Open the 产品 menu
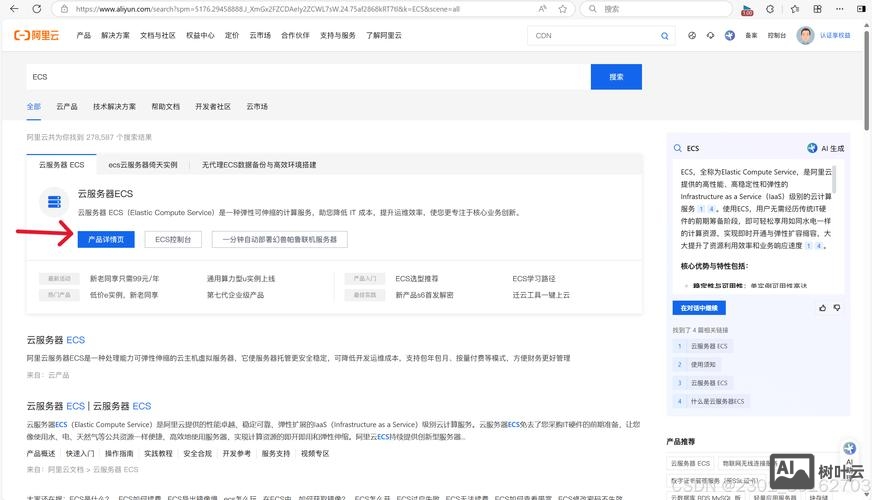Viewport: 872px width, 500px height. 83,35
